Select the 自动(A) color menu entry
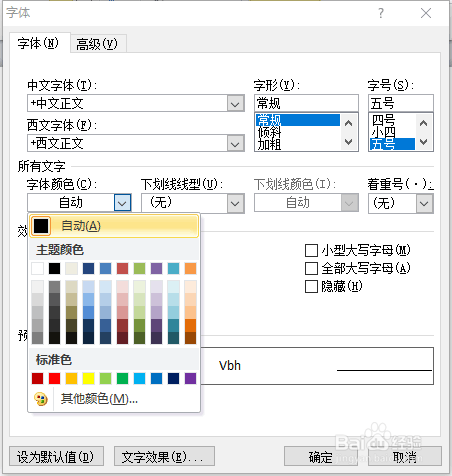452x476 pixels. point(114,226)
